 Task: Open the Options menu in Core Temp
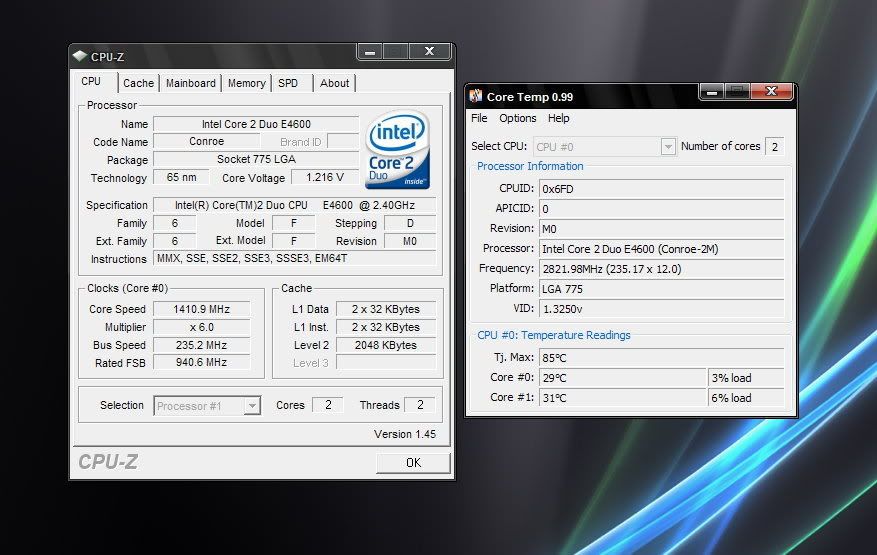(x=518, y=118)
